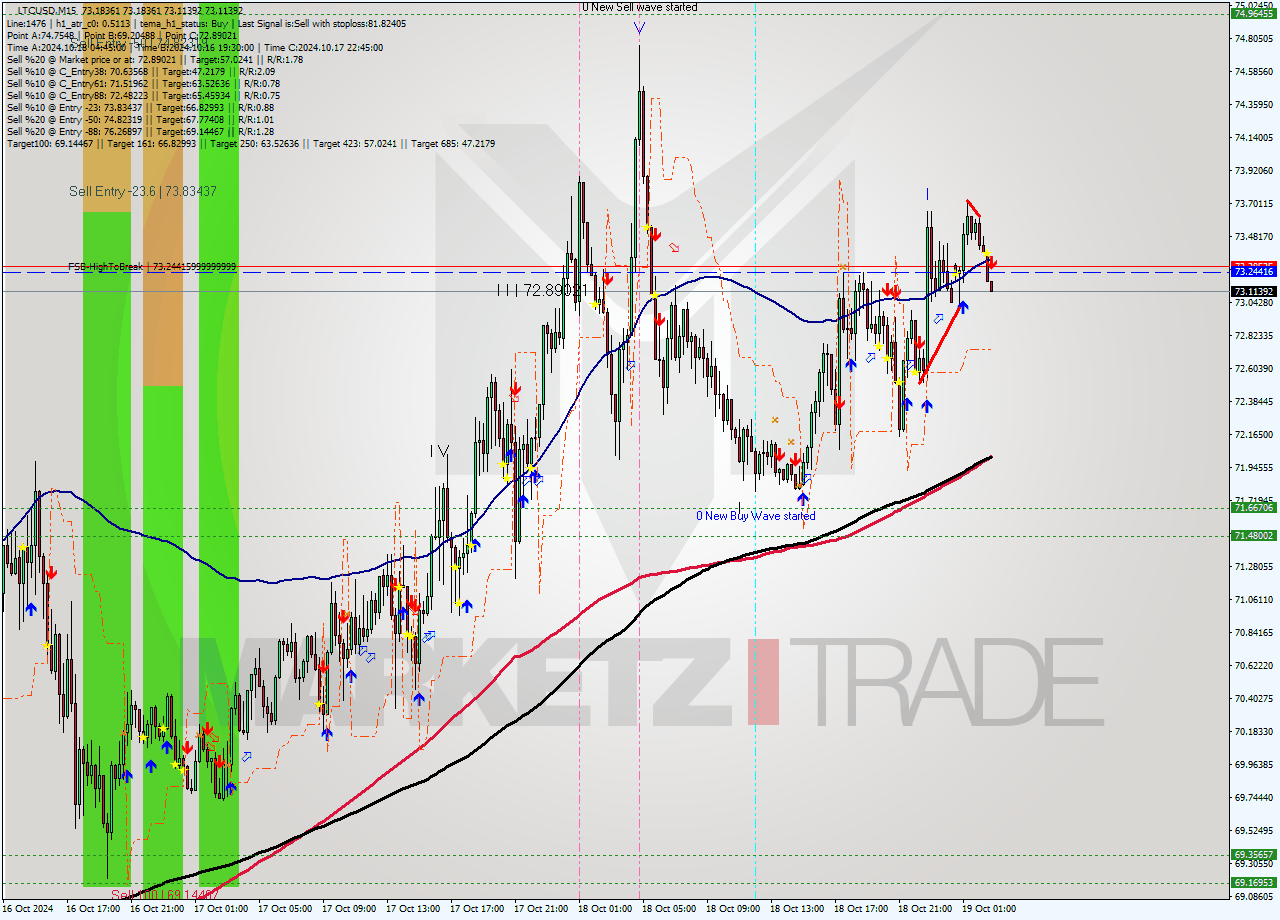
Task: Click the '18 Oct 17:00' time label
Action: [861, 908]
